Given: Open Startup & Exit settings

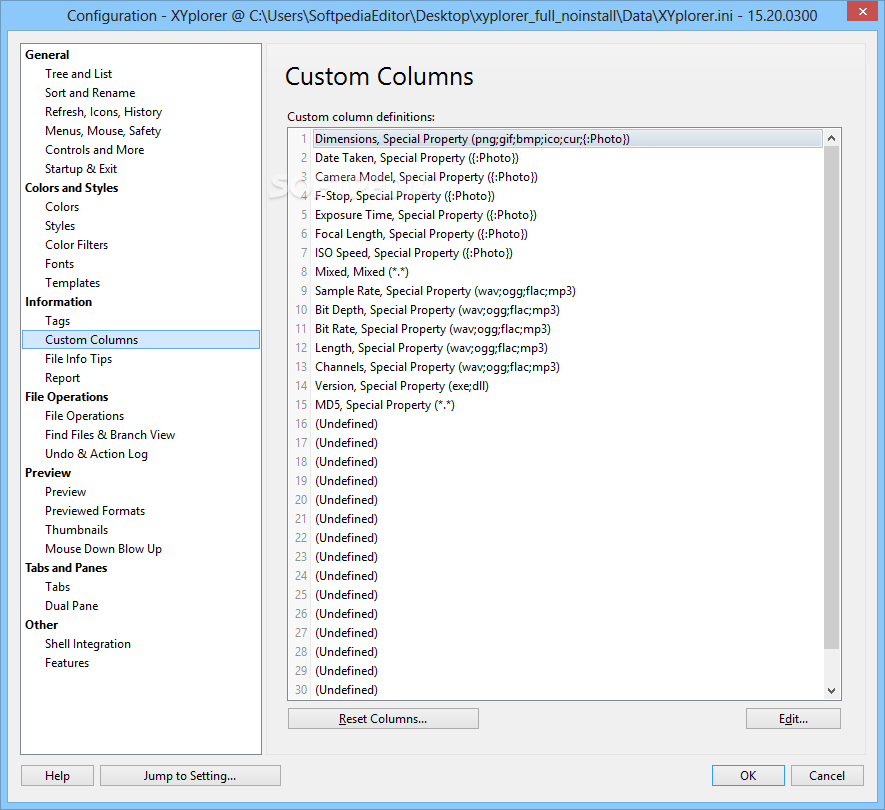Looking at the screenshot, I should coord(81,169).
